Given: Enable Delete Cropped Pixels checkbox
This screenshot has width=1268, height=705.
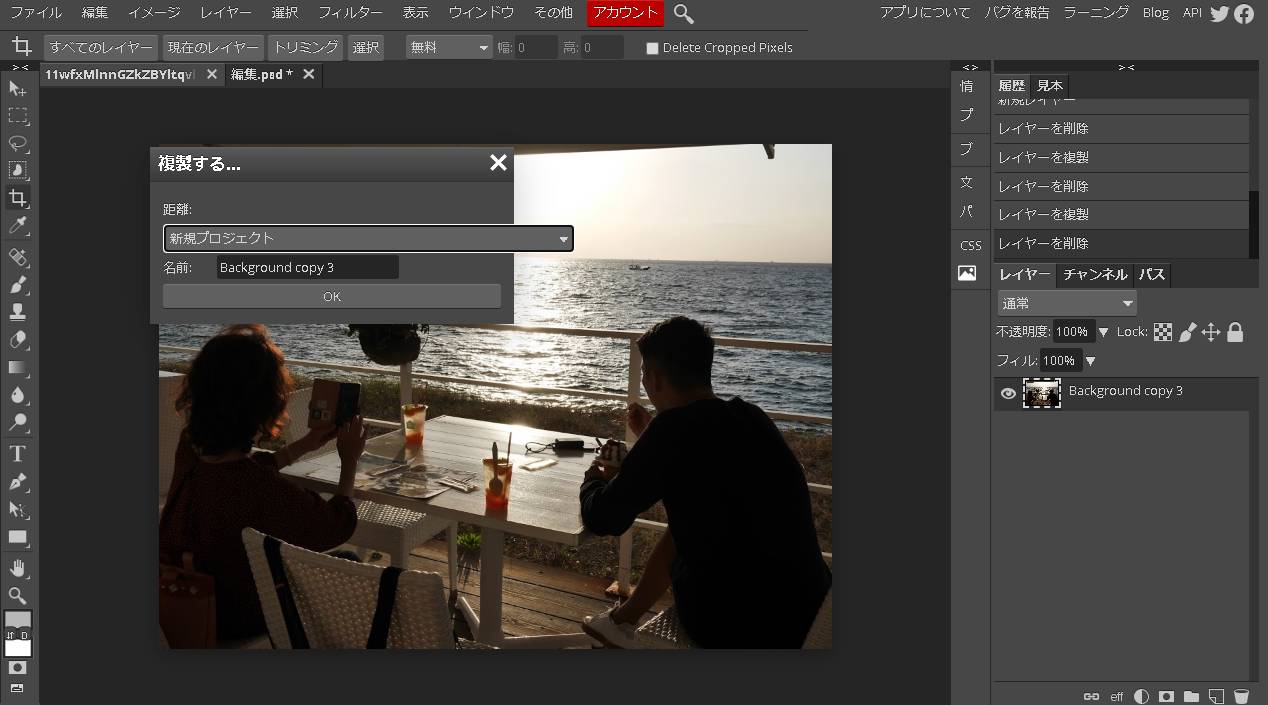Looking at the screenshot, I should [x=652, y=48].
